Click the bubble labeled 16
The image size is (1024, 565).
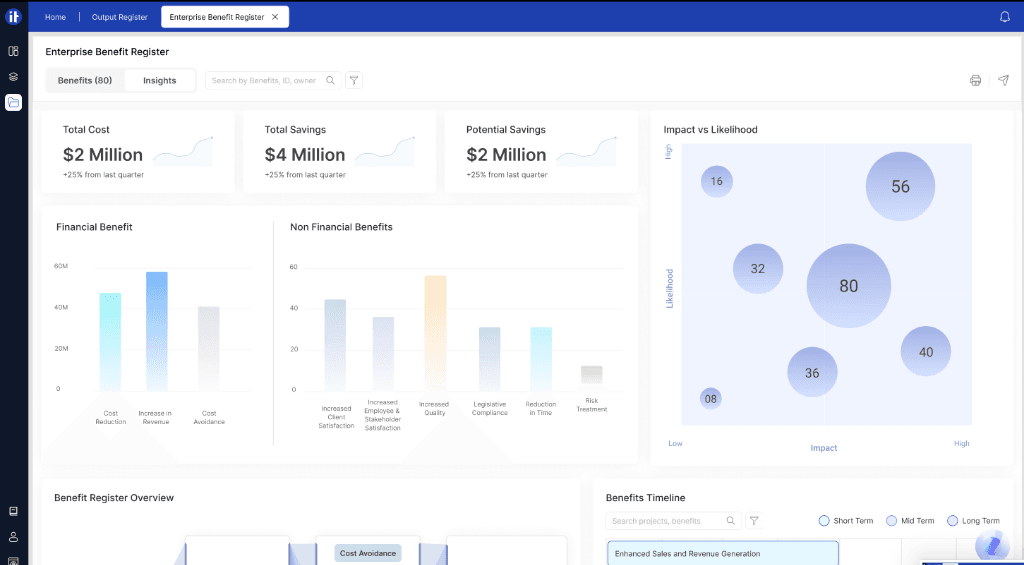coord(716,181)
